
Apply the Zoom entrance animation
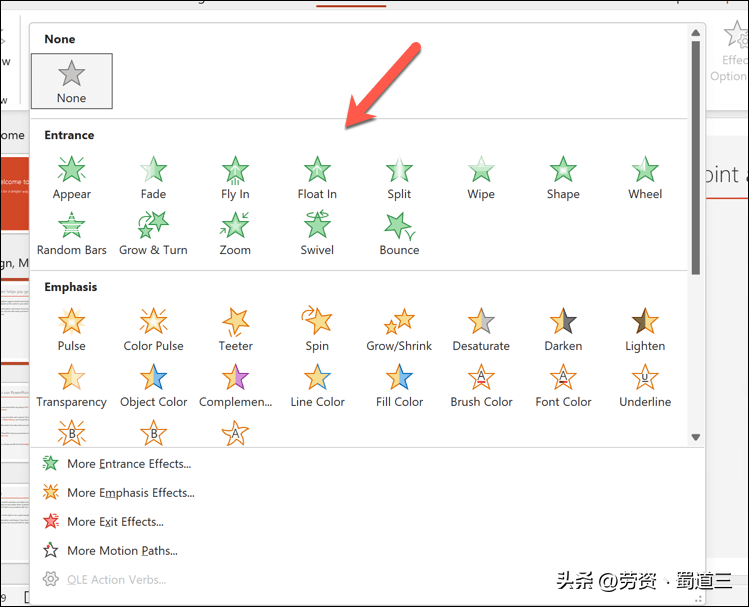pyautogui.click(x=235, y=234)
